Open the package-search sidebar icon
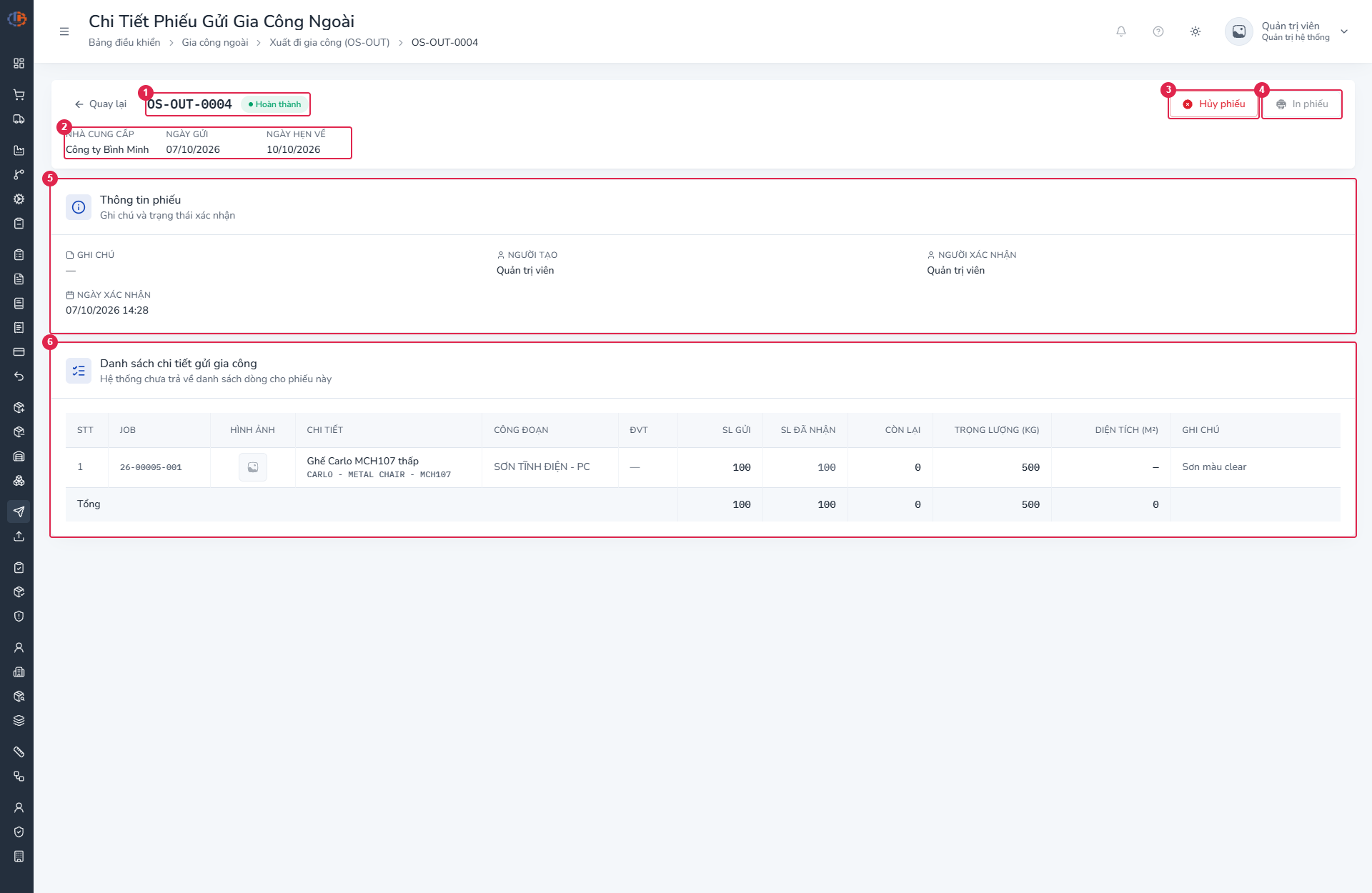The height and width of the screenshot is (893, 1372). (19, 697)
